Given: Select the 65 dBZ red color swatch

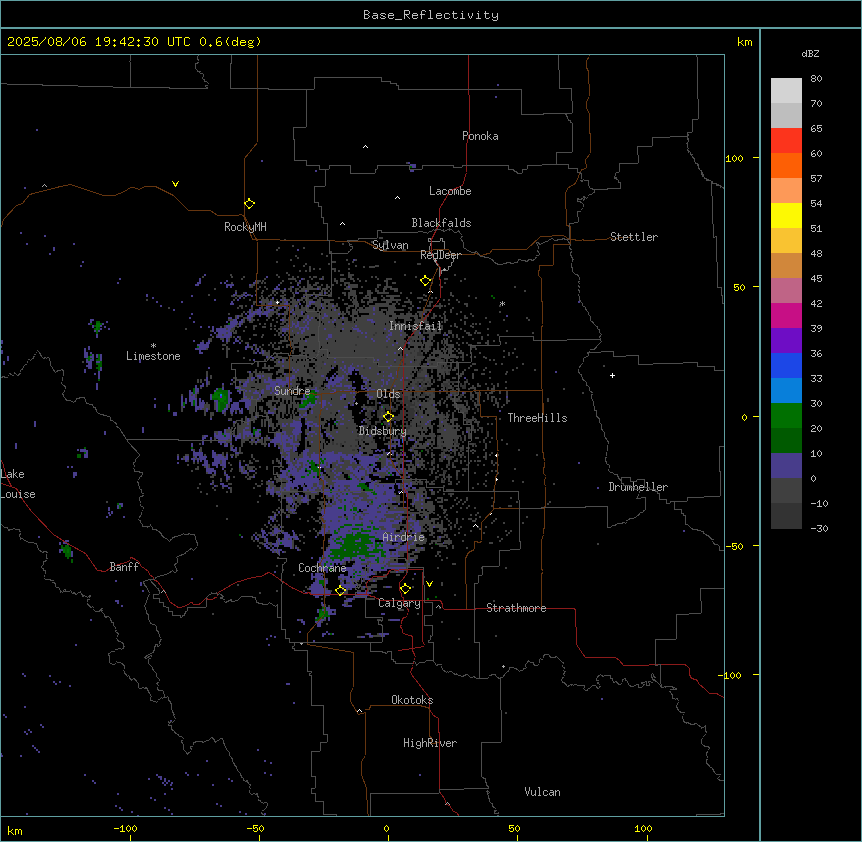Looking at the screenshot, I should pyautogui.click(x=786, y=141).
